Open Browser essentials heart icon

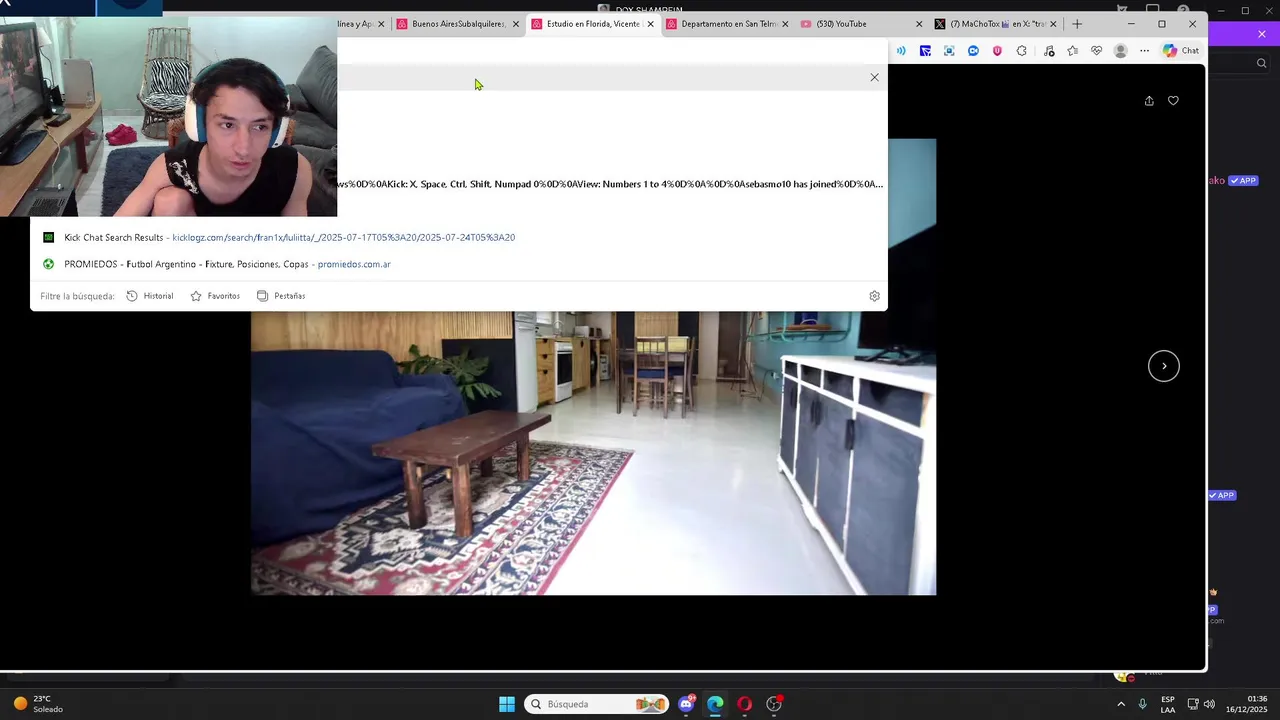coord(1097,51)
